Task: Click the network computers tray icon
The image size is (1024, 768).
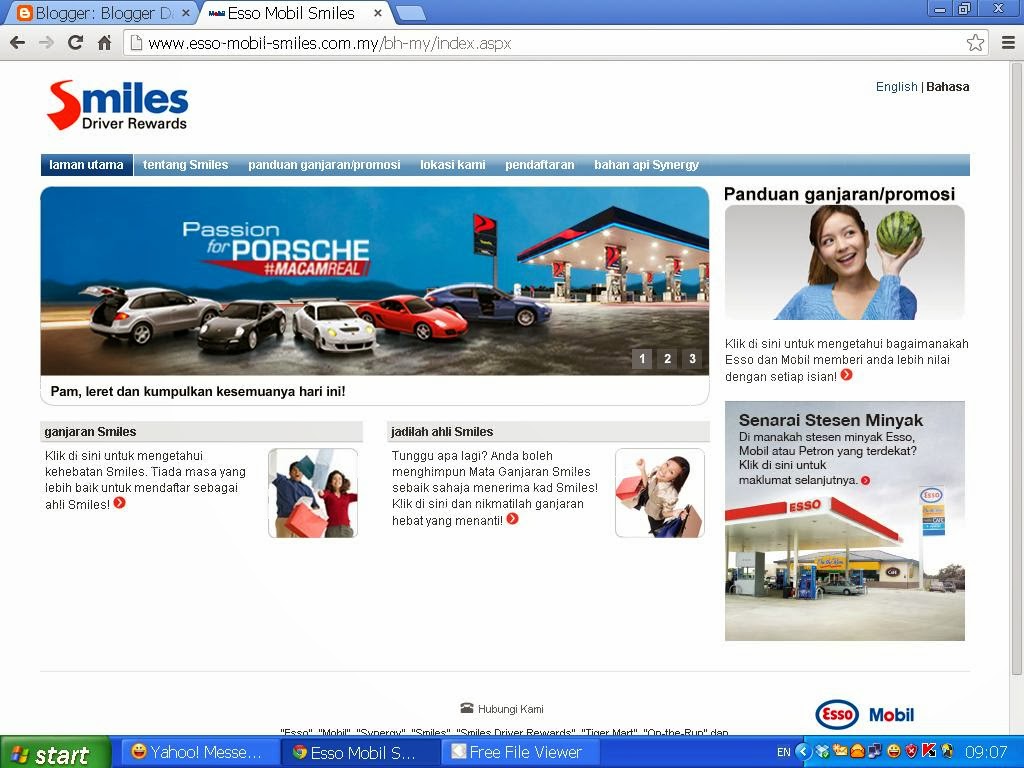Action: pos(875,752)
